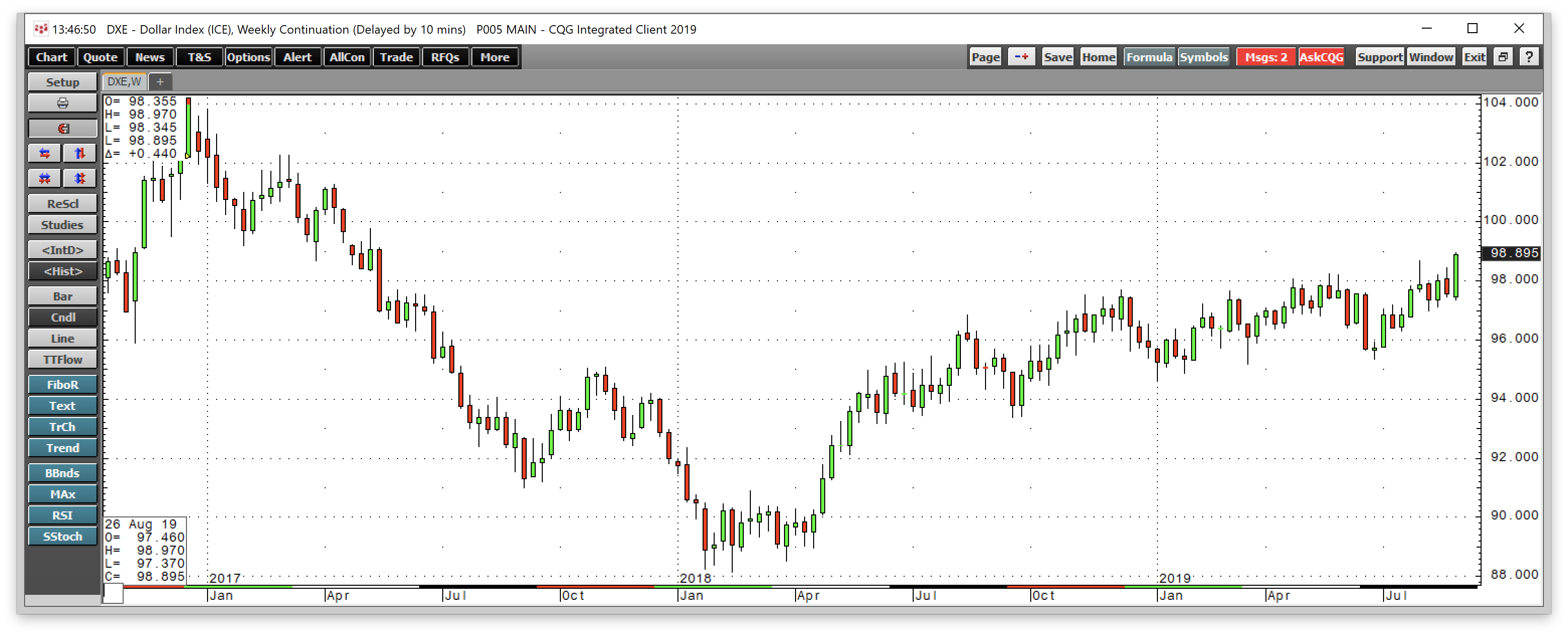
Task: Open the RFQs menu item
Action: click(x=445, y=57)
